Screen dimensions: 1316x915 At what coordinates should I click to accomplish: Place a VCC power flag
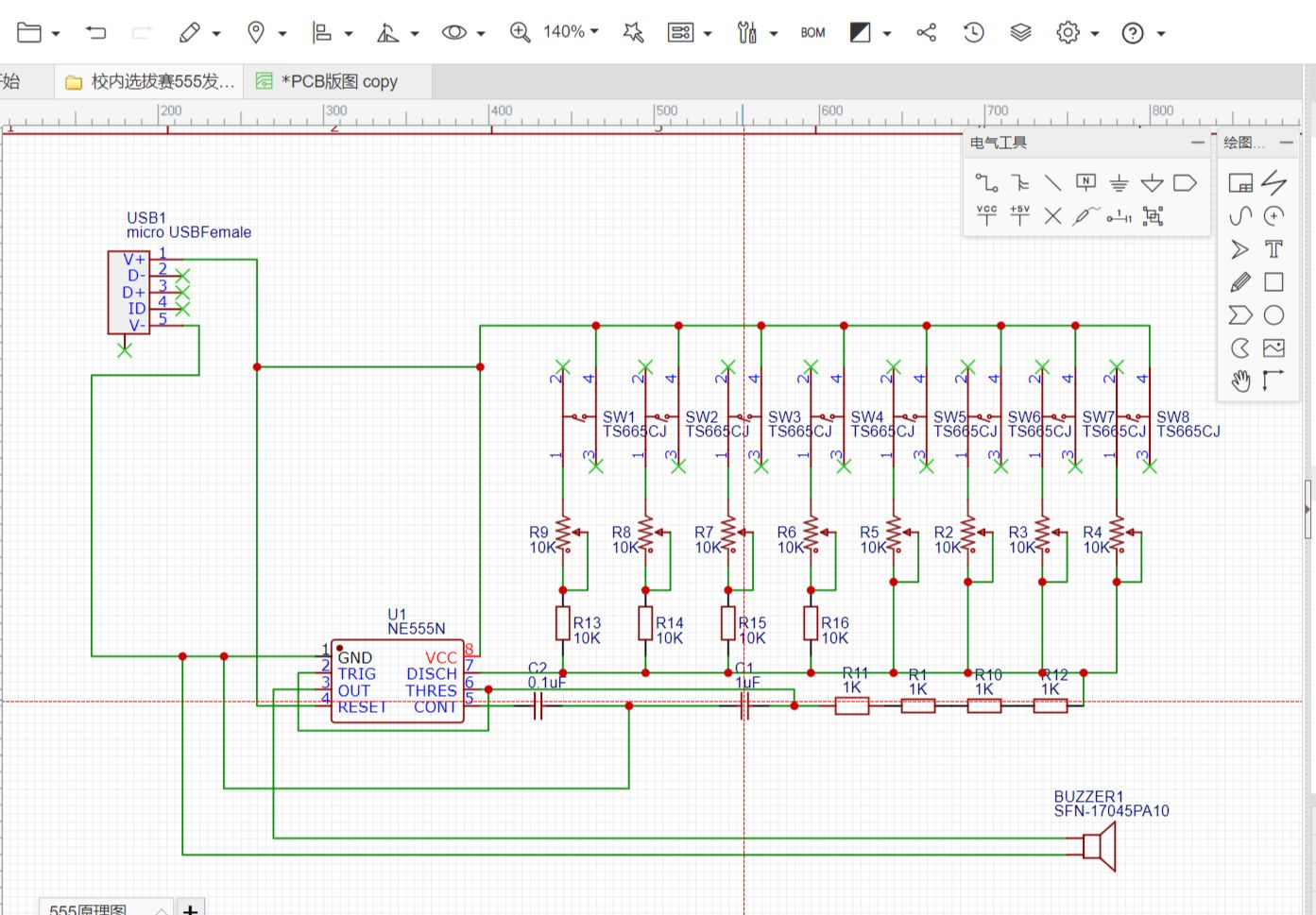tap(986, 216)
